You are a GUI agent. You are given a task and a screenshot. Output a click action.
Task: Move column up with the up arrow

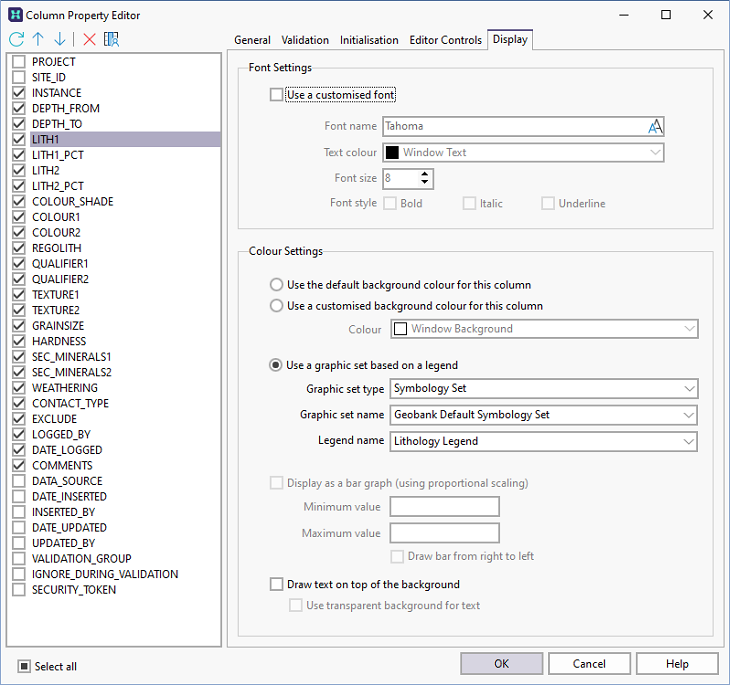pyautogui.click(x=38, y=40)
